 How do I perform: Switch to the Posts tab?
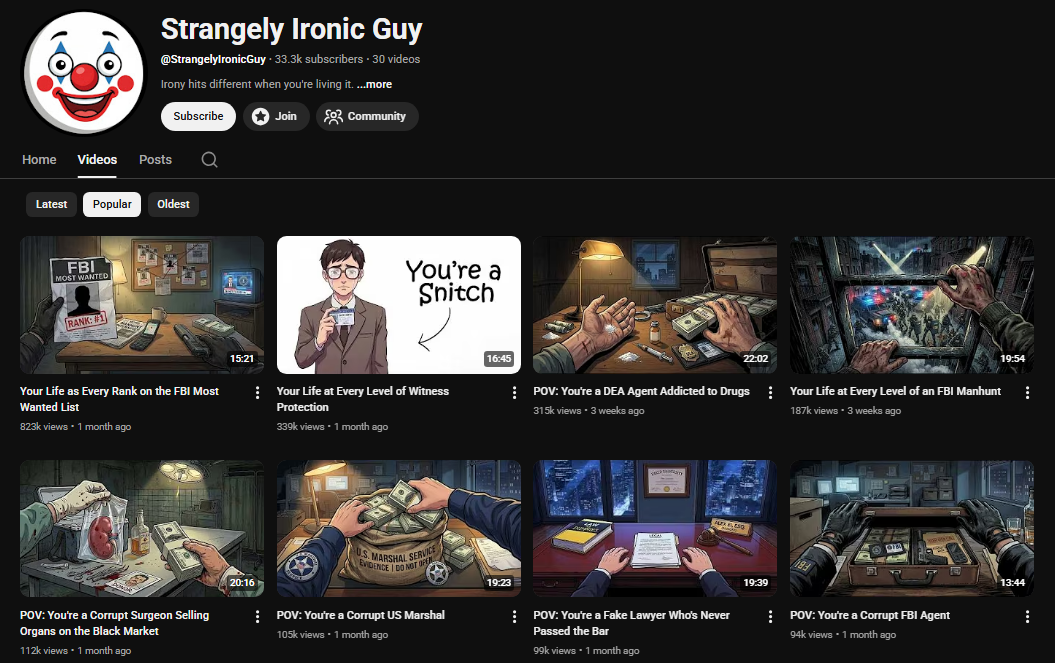(x=155, y=159)
